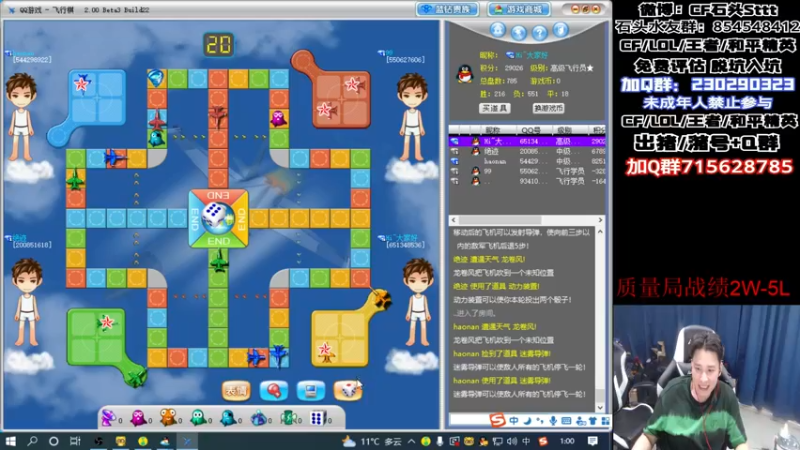Image resolution: width=800 pixels, height=450 pixels.
Task: Focus the chat message input field
Action: click(x=469, y=420)
